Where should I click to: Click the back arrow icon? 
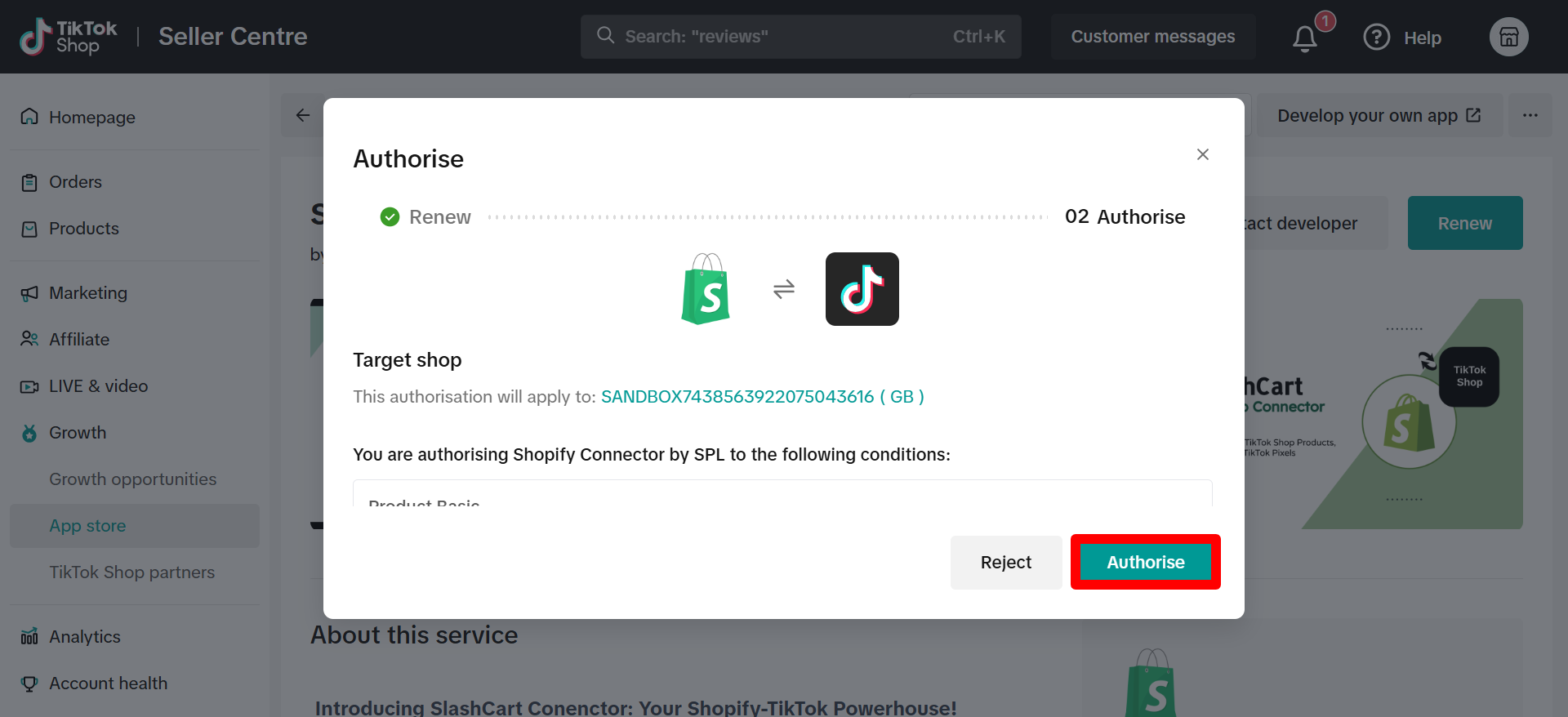(x=303, y=115)
